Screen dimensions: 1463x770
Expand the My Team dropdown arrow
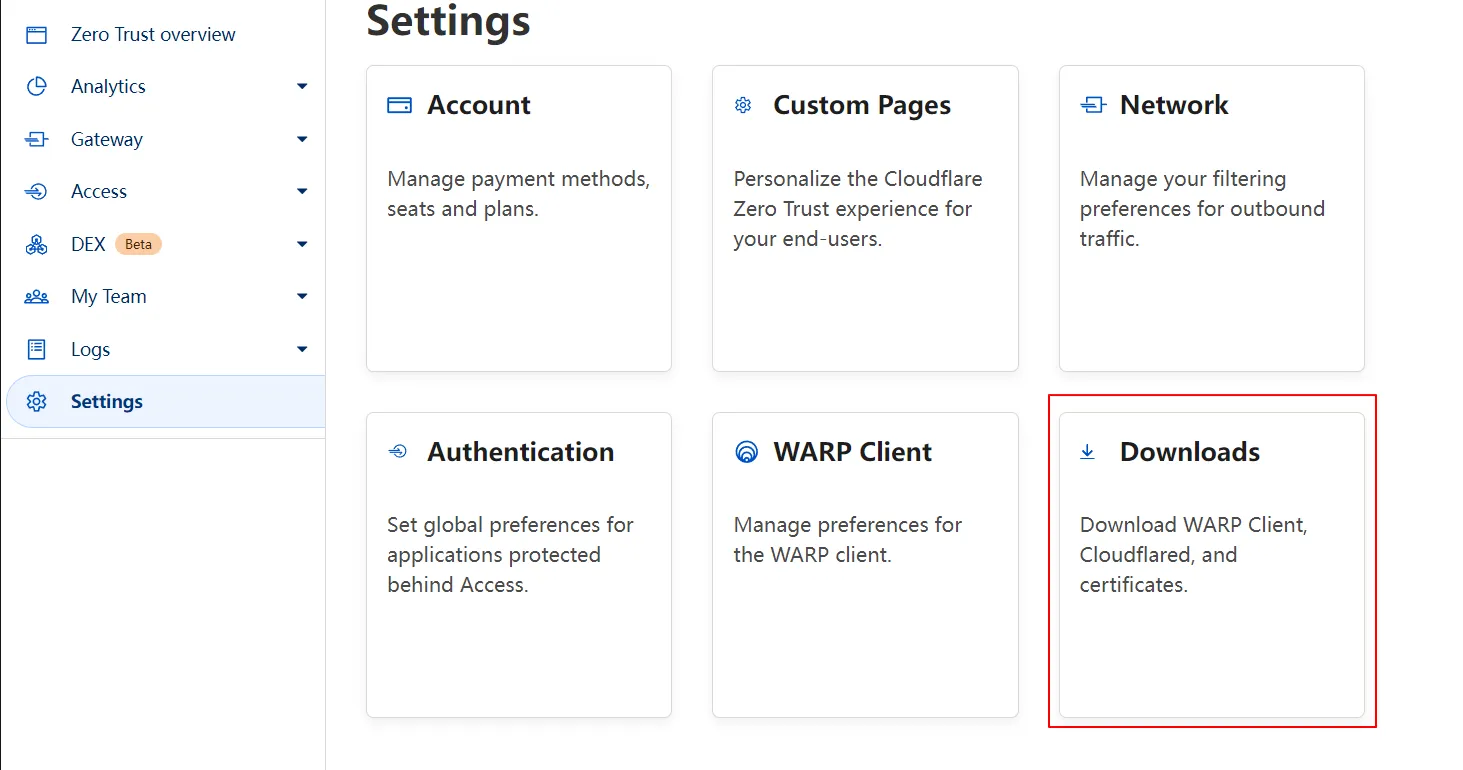302,297
